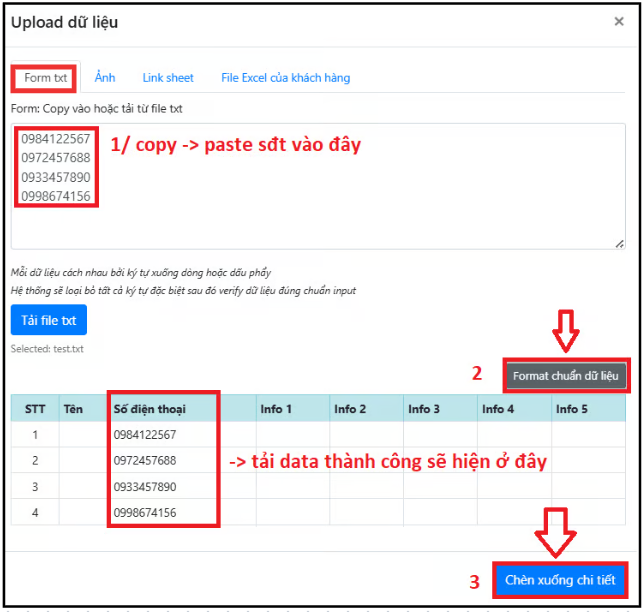Select table cell with 0984122567
This screenshot has height=612, width=644.
click(x=146, y=435)
